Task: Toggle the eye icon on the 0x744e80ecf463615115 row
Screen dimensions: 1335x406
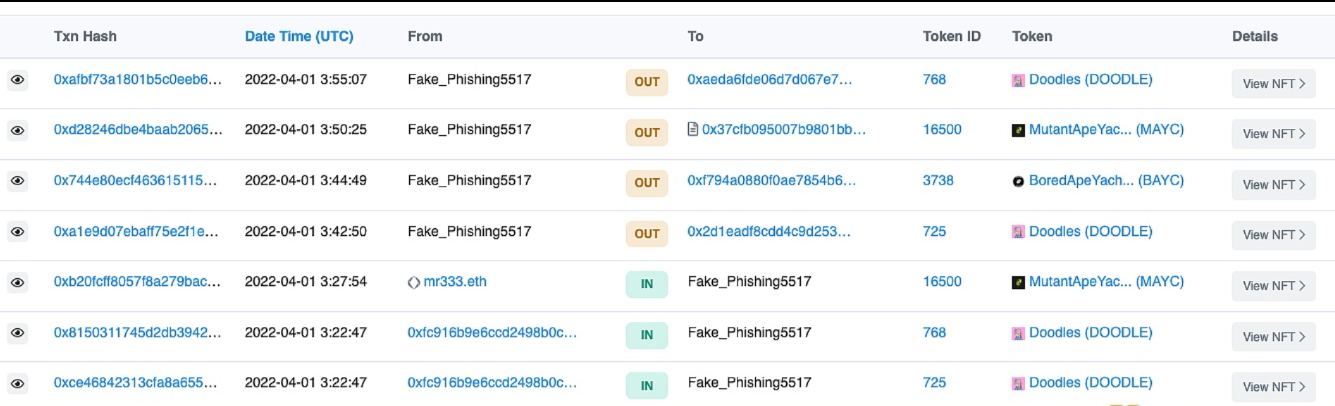Action: 17,181
